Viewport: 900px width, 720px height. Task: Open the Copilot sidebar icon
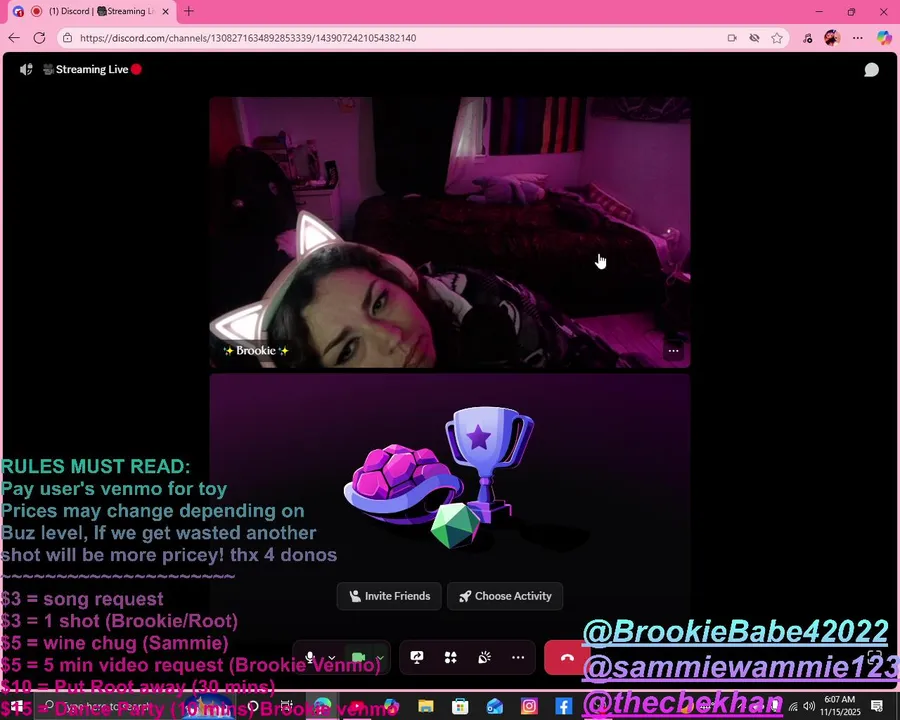tap(884, 38)
